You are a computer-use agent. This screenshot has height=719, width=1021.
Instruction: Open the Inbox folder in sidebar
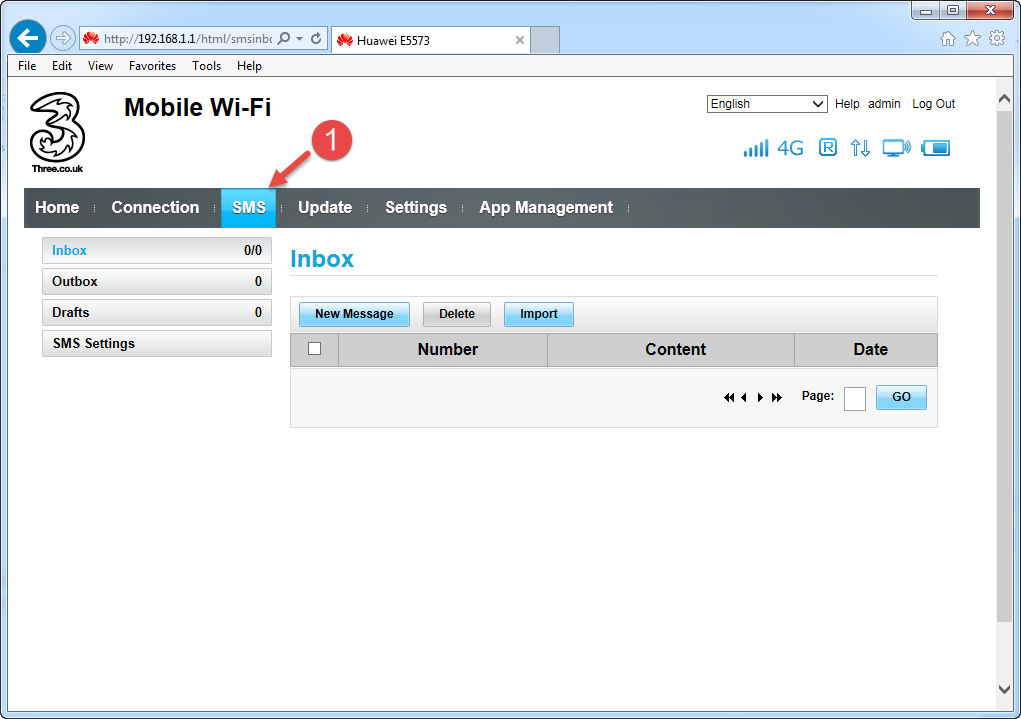[x=157, y=251]
